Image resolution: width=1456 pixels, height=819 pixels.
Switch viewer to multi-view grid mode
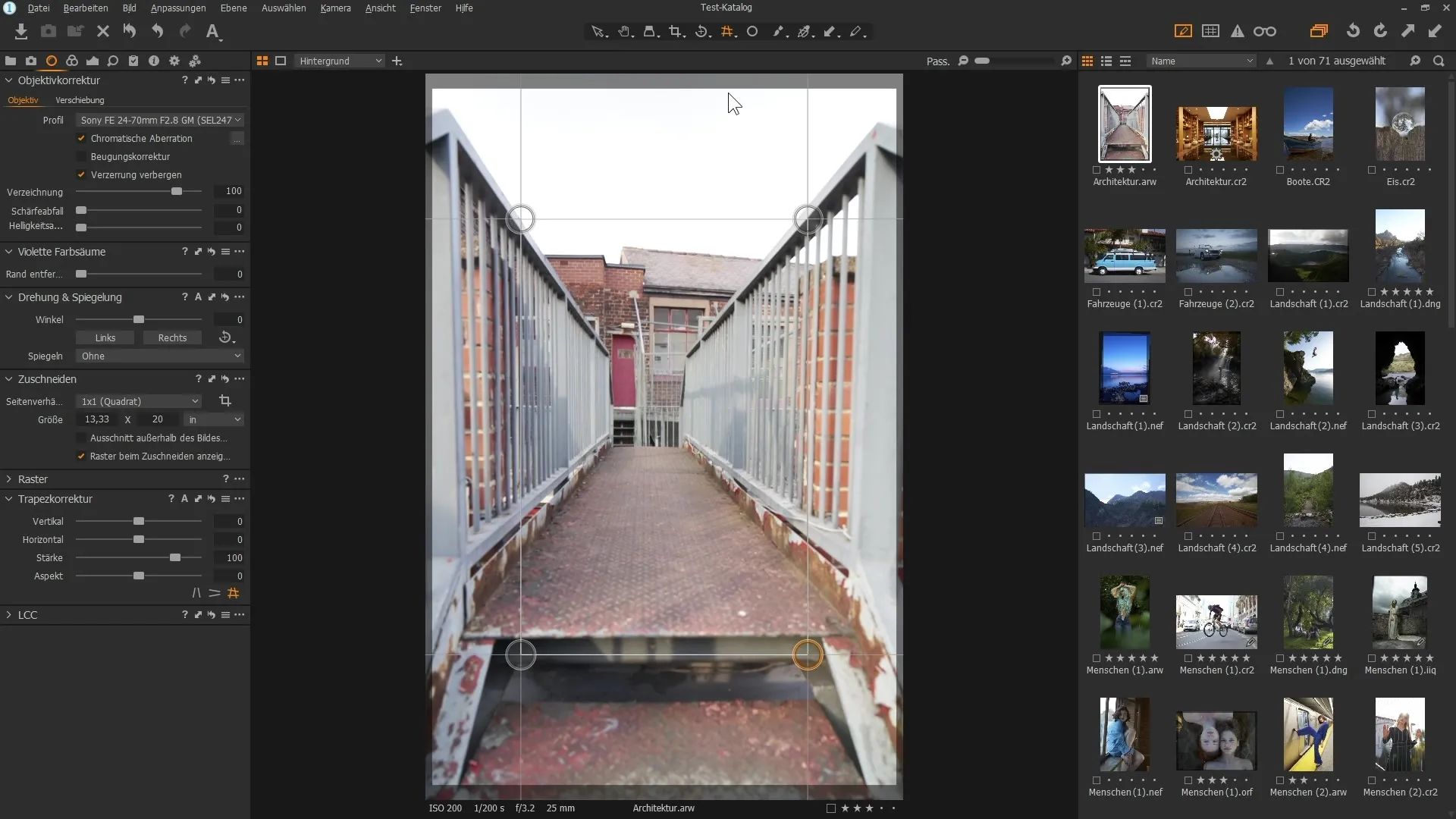pyautogui.click(x=262, y=61)
